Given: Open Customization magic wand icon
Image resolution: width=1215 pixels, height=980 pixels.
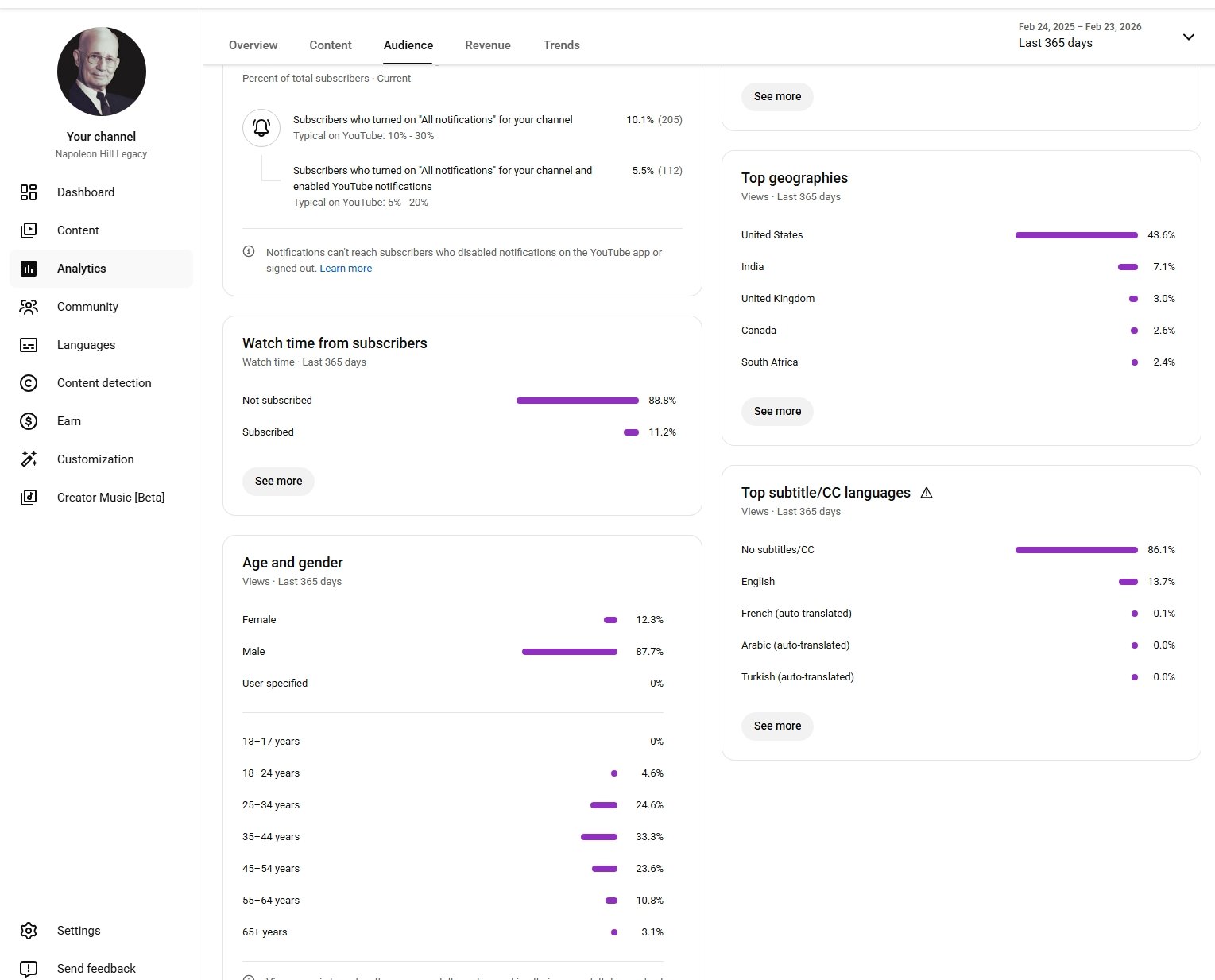Looking at the screenshot, I should 29,459.
